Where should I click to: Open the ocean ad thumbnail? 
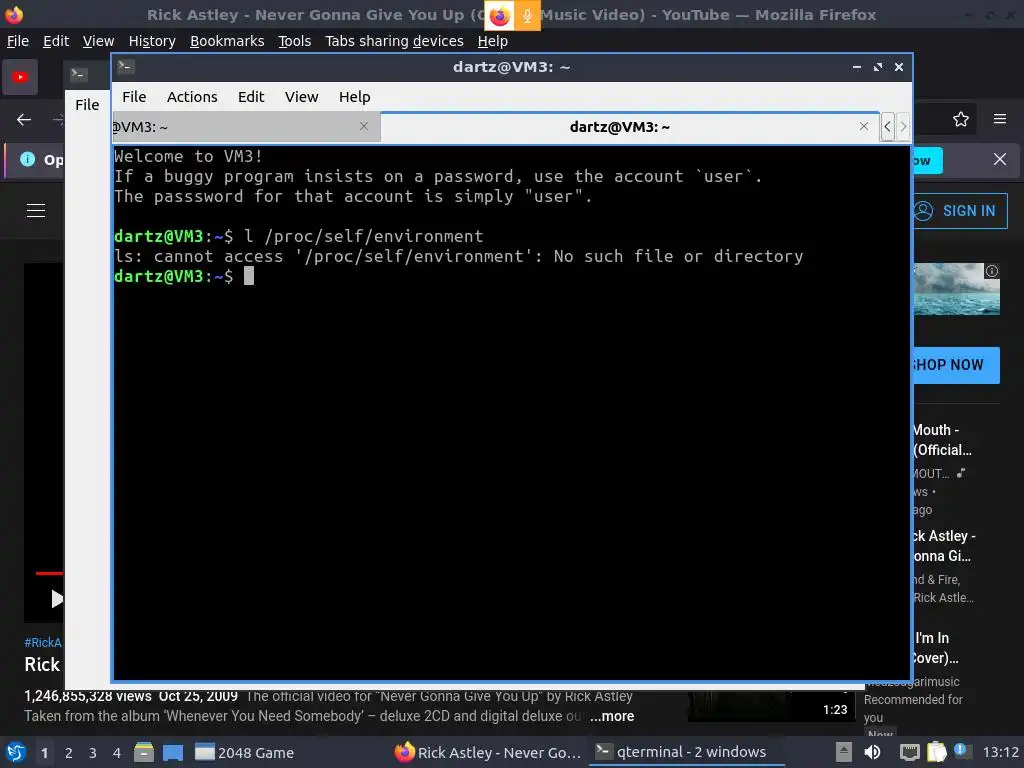tap(955, 289)
